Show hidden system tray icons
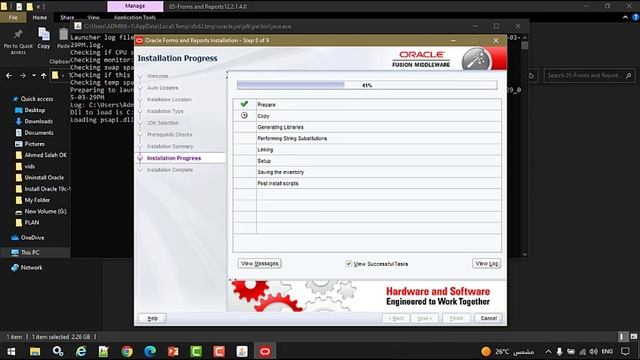 tap(548, 351)
